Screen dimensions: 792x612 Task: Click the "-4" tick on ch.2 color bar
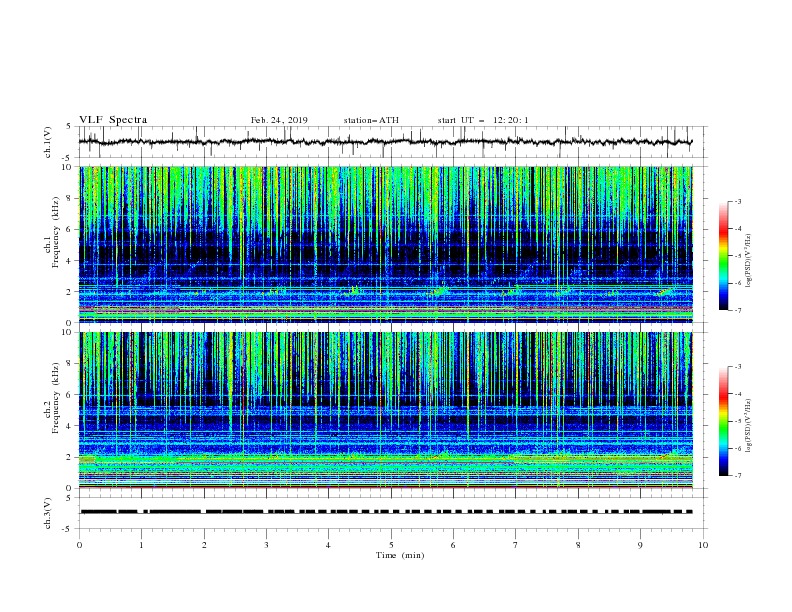pyautogui.click(x=737, y=394)
